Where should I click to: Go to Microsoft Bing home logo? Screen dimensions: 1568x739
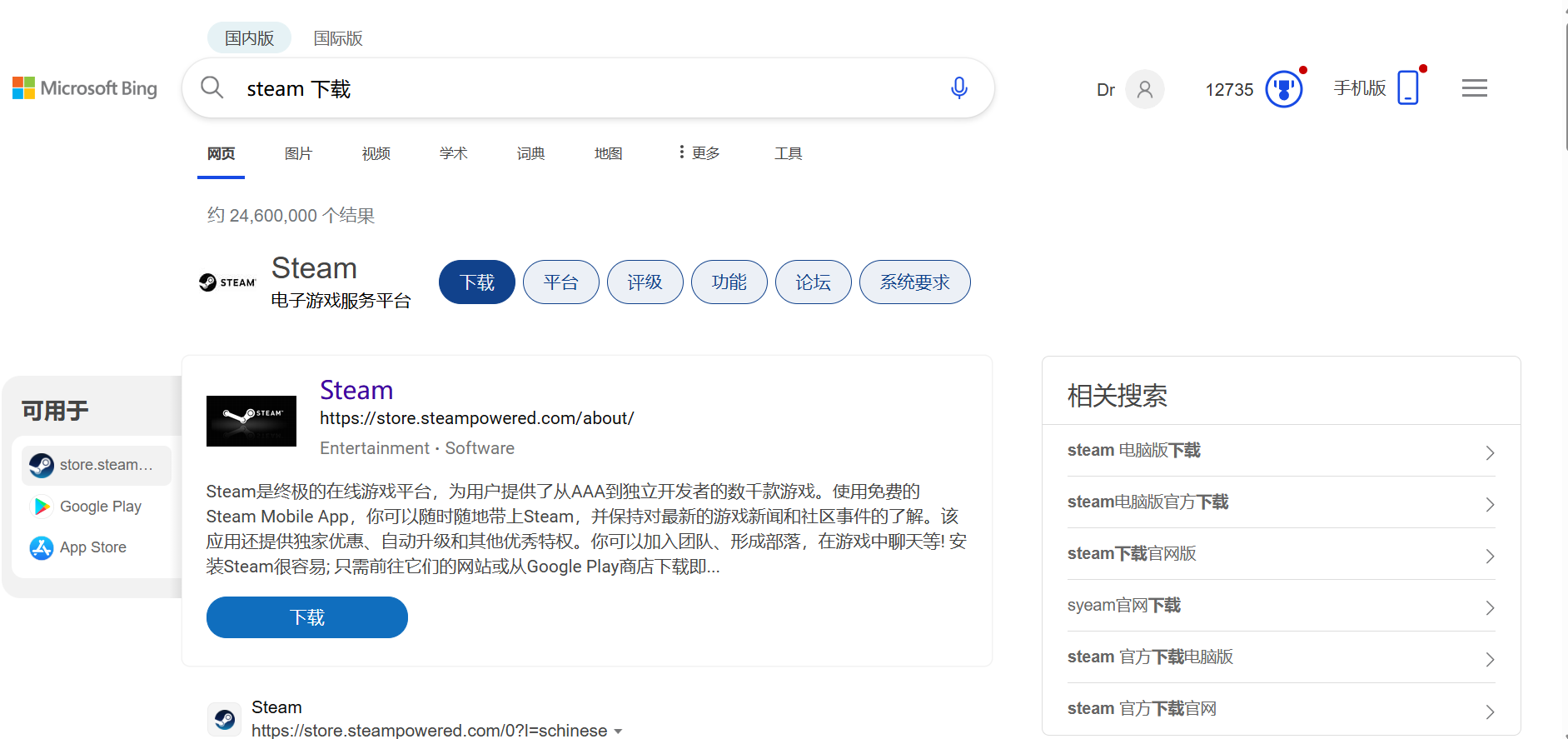pos(85,88)
